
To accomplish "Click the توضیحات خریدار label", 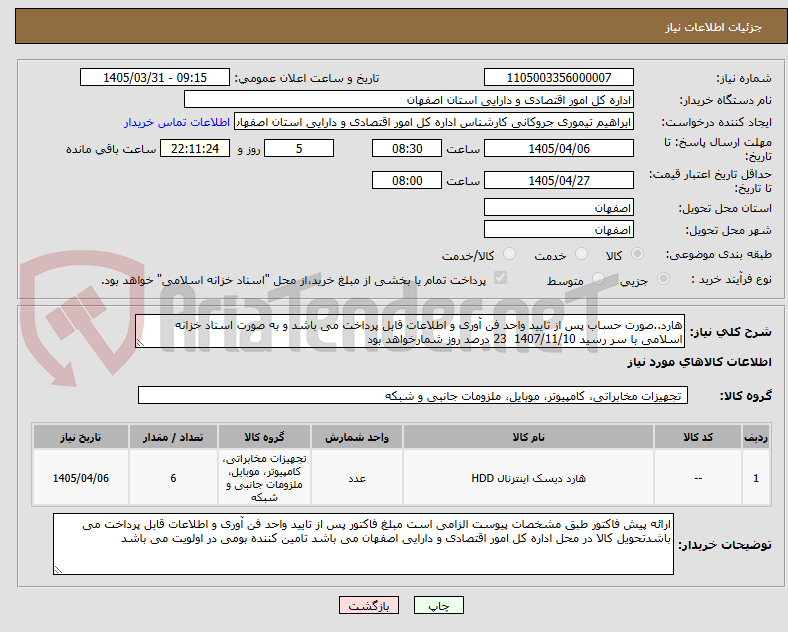I will [x=725, y=545].
